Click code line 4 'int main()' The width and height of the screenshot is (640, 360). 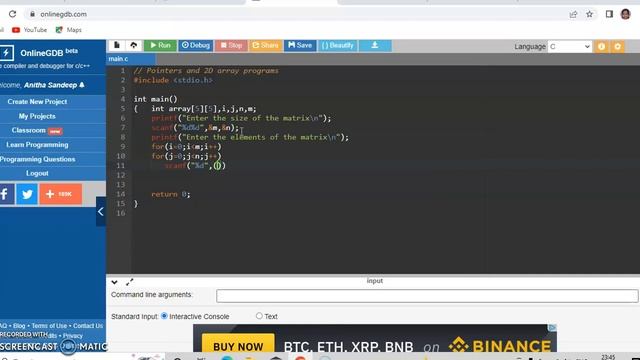tap(156, 99)
